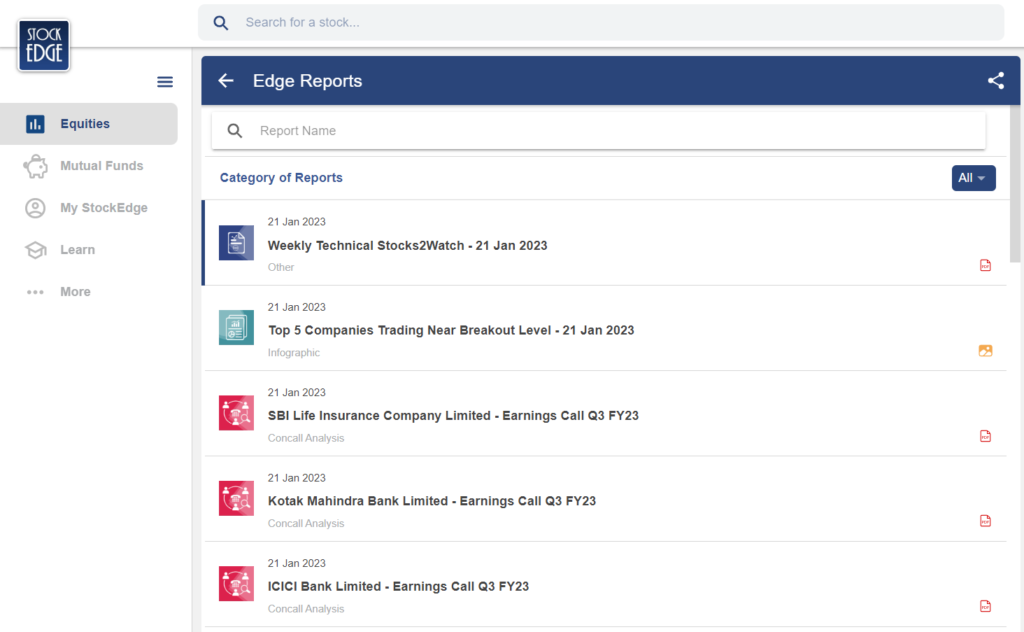Screen dimensions: 1024x632
Task: Click the Equities bar chart icon
Action: (35, 123)
